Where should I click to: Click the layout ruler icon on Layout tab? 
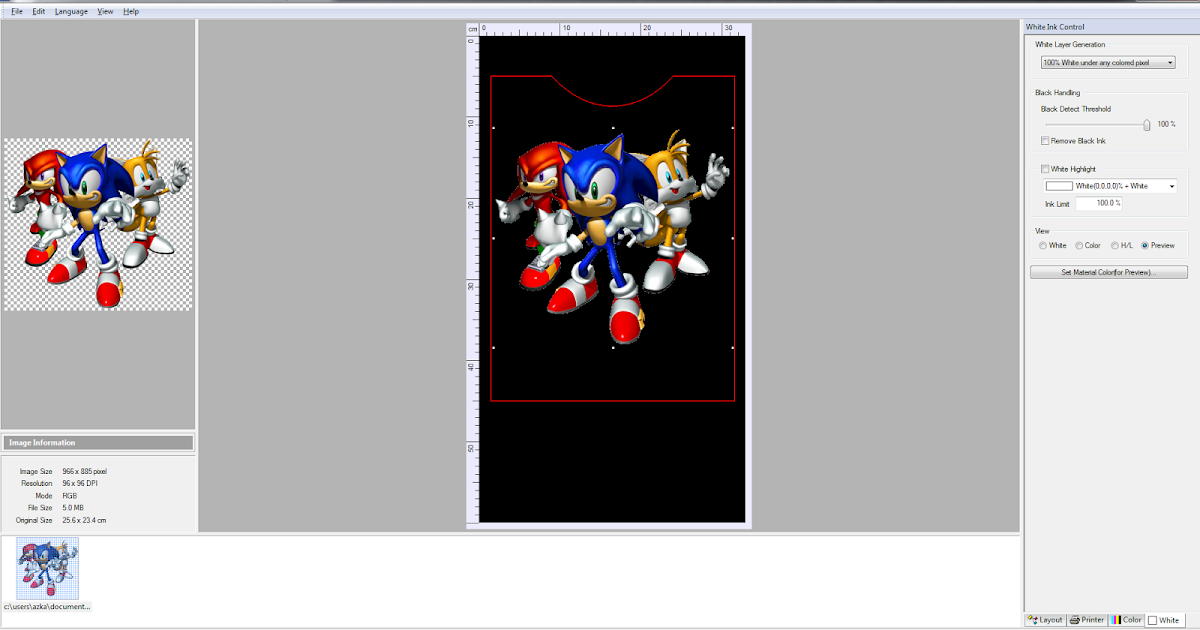point(1033,620)
